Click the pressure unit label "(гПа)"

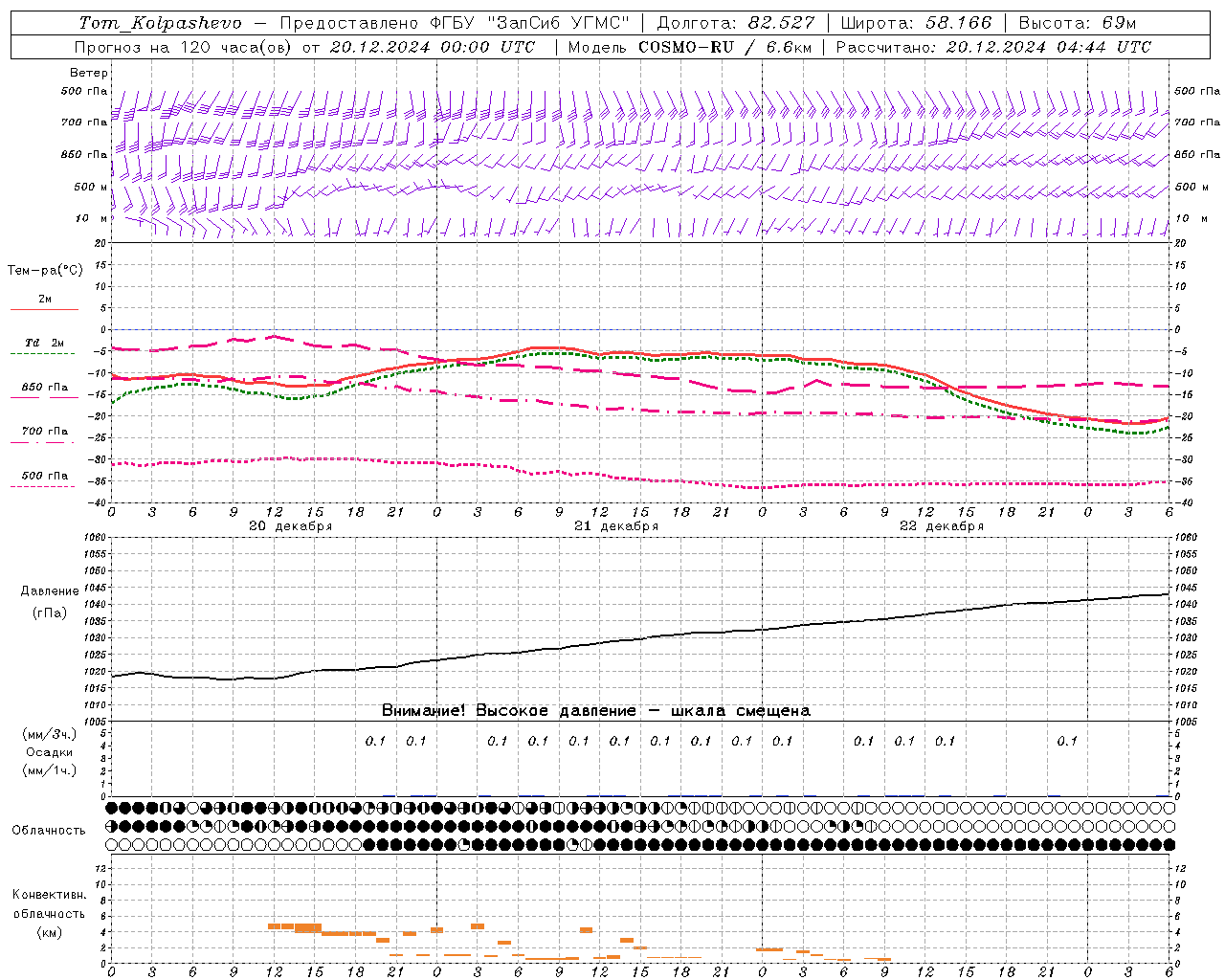50,613
